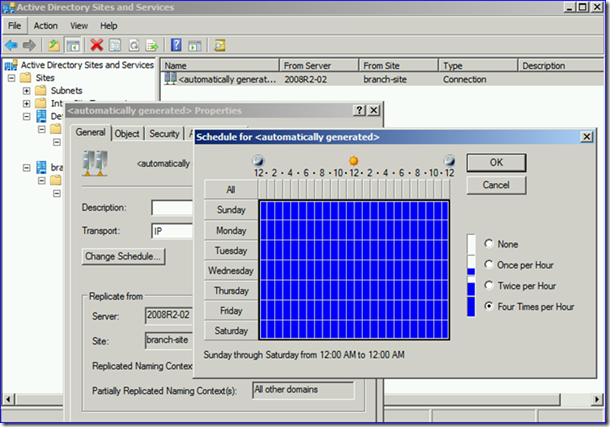Viewport: 610px width, 427px height.
Task: Collapse the Sites tree node
Action: 12,78
